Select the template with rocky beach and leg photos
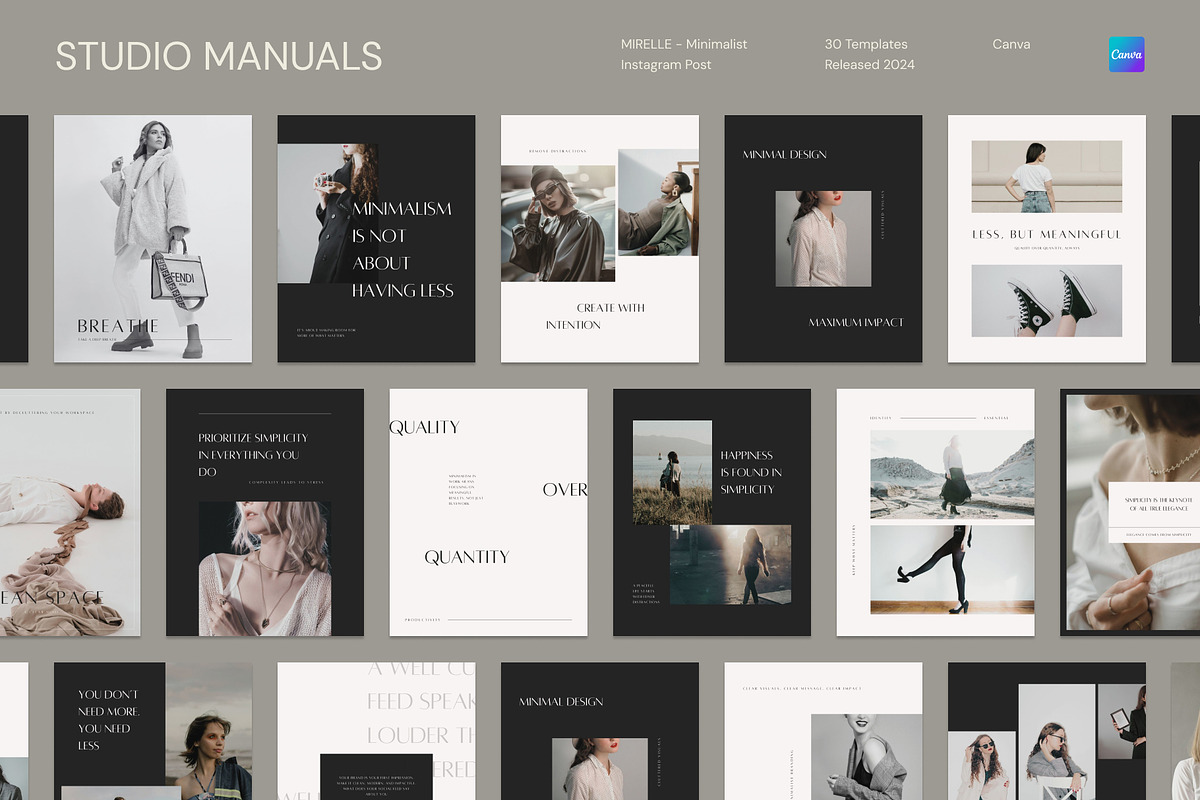1200x800 pixels. (x=935, y=513)
